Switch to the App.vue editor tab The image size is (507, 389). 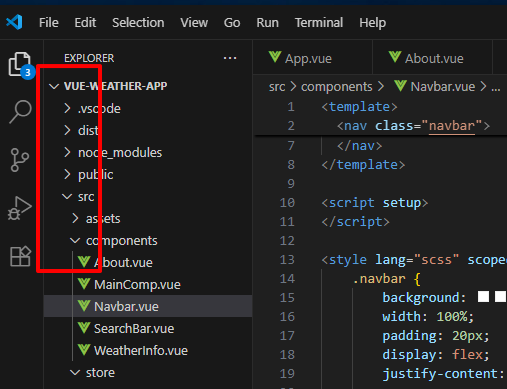click(312, 58)
